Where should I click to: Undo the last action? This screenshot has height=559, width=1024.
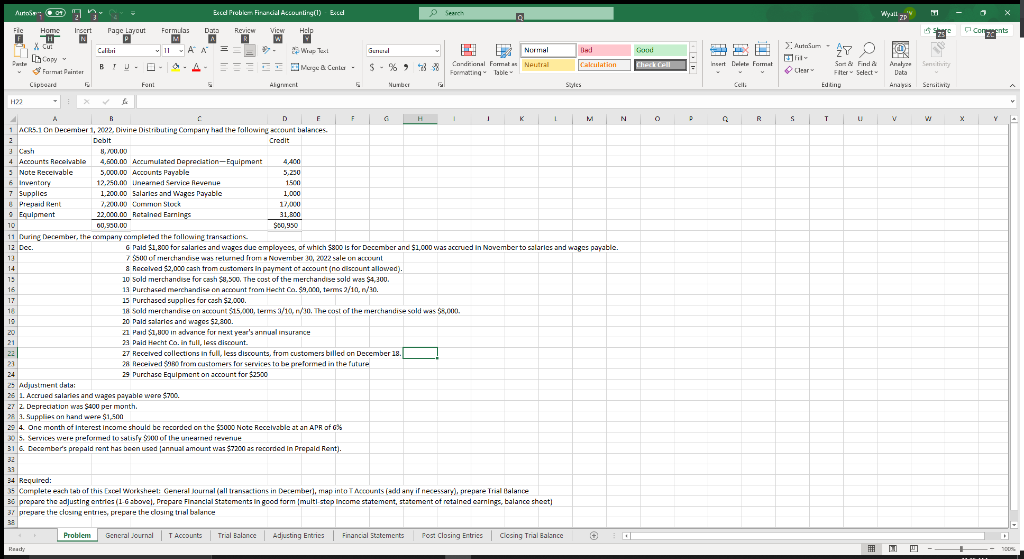(x=93, y=12)
